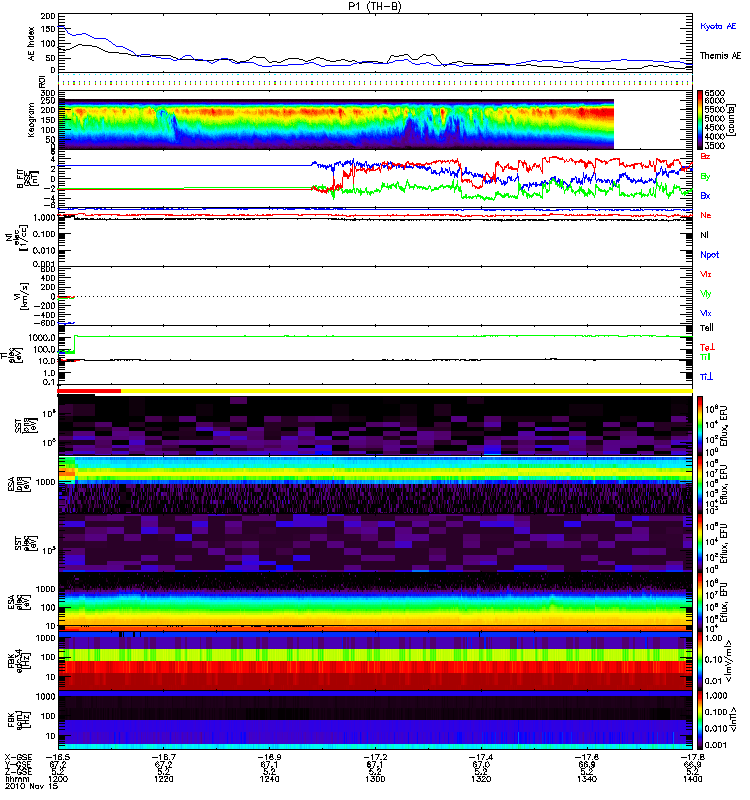Click the "X-GSE" row label
750x800 pixels.
(x=18, y=757)
